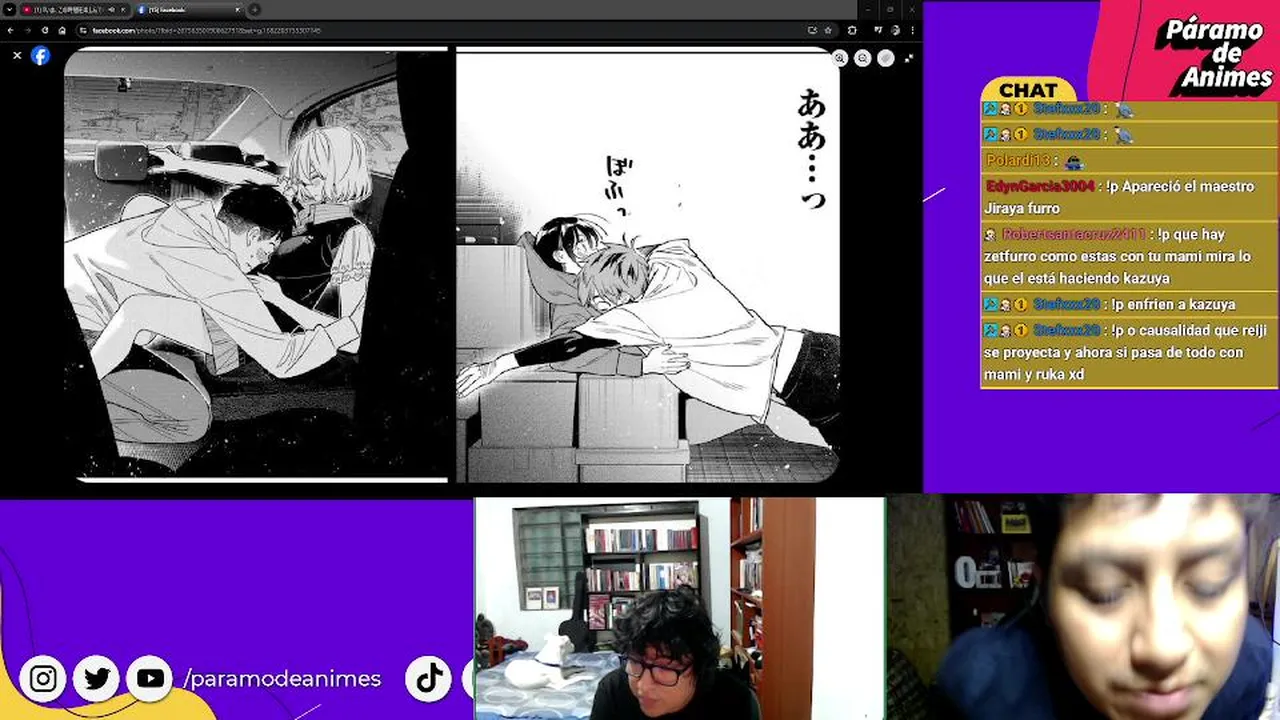Click the Twitter icon in overlay
1280x720 pixels.
pyautogui.click(x=97, y=679)
